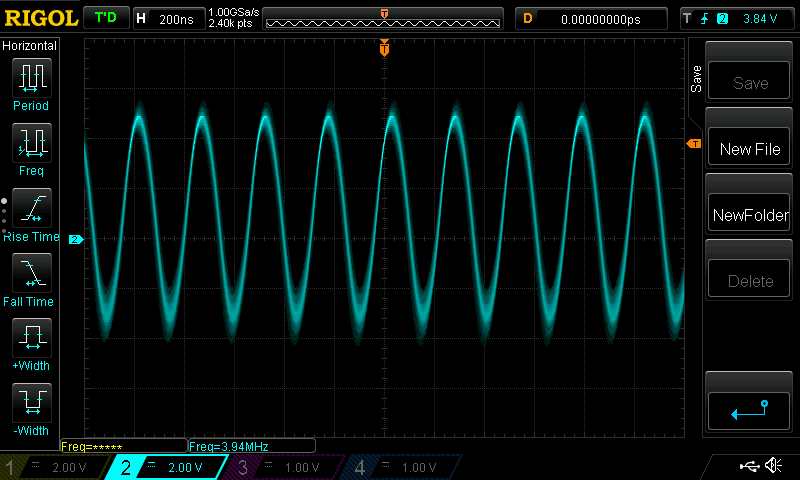Viewport: 800px width, 480px height.
Task: Click the RIGOL logo
Action: coord(41,18)
